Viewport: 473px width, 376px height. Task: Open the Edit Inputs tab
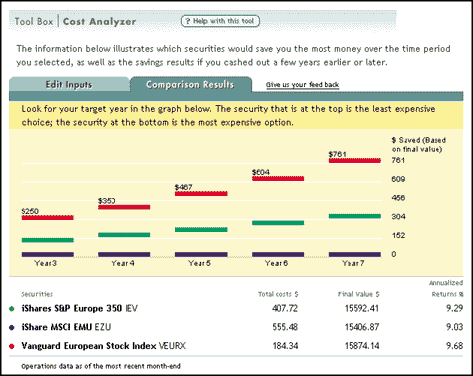[69, 85]
